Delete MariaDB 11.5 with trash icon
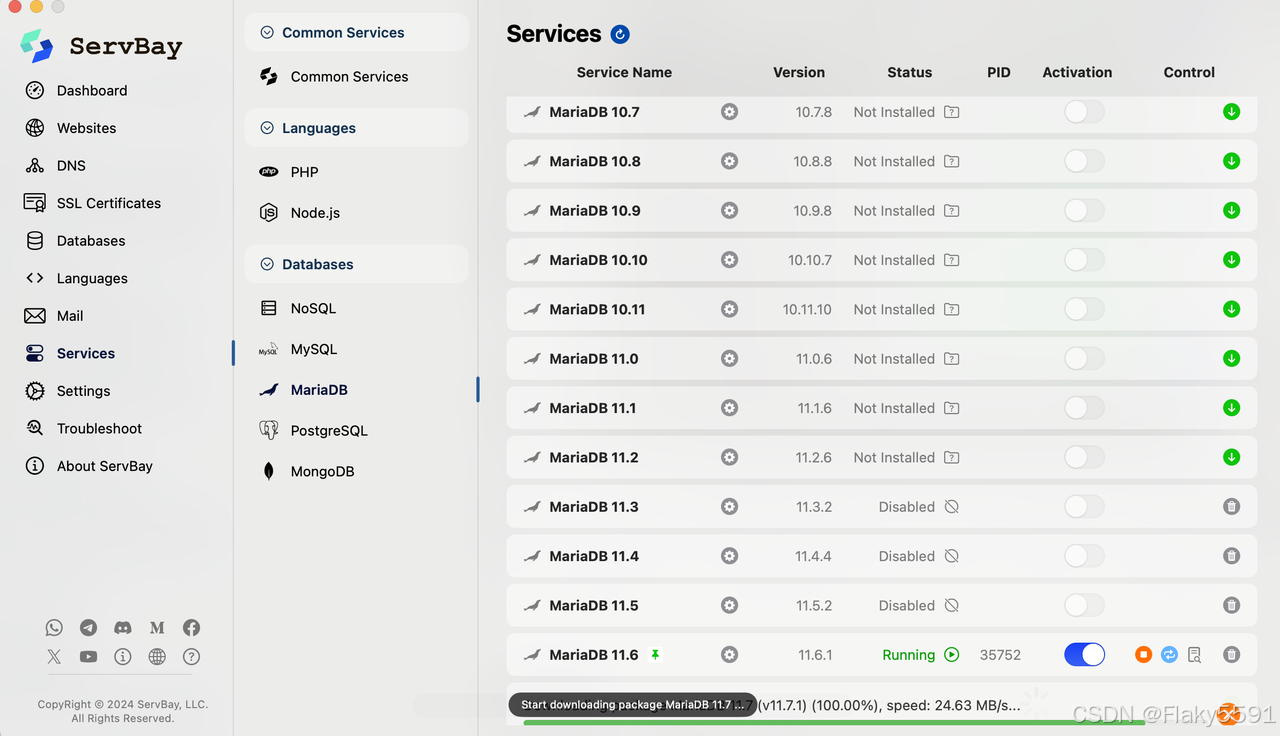1280x736 pixels. (1232, 605)
